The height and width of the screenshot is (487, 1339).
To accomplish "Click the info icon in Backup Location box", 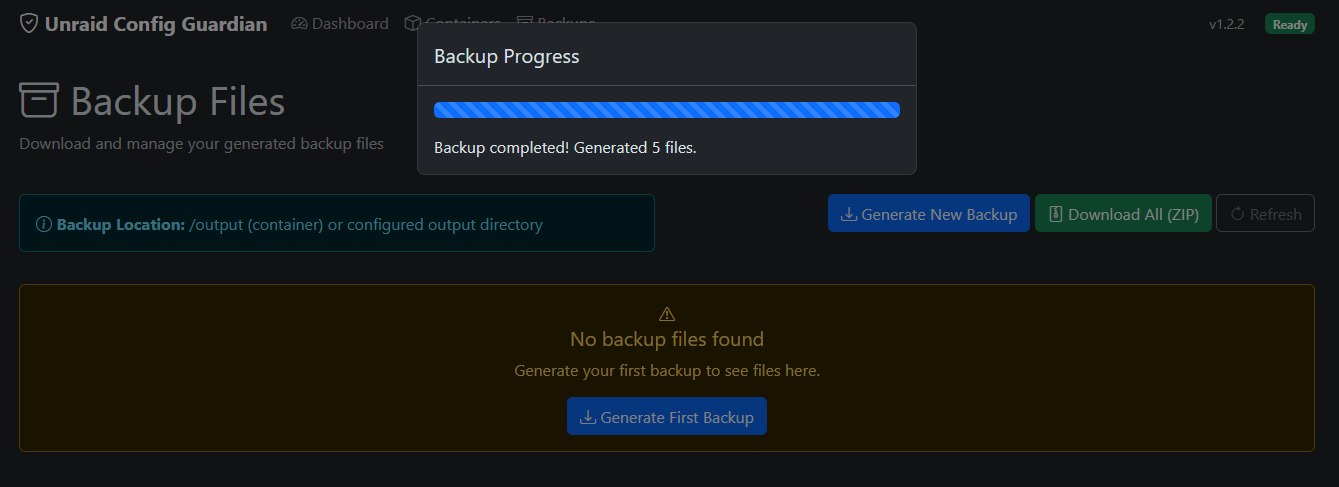I will [x=44, y=225].
